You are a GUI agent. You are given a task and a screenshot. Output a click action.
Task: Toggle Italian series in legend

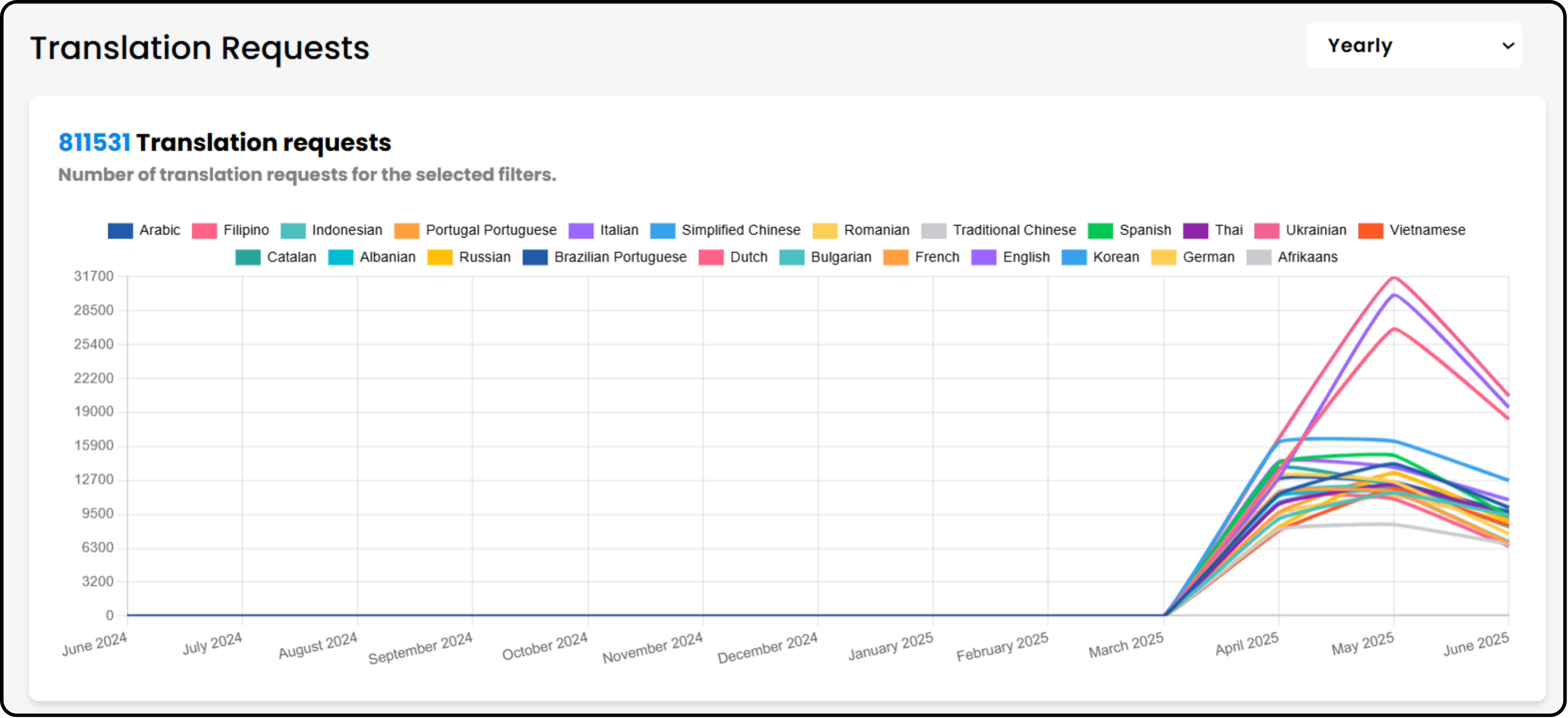[603, 230]
